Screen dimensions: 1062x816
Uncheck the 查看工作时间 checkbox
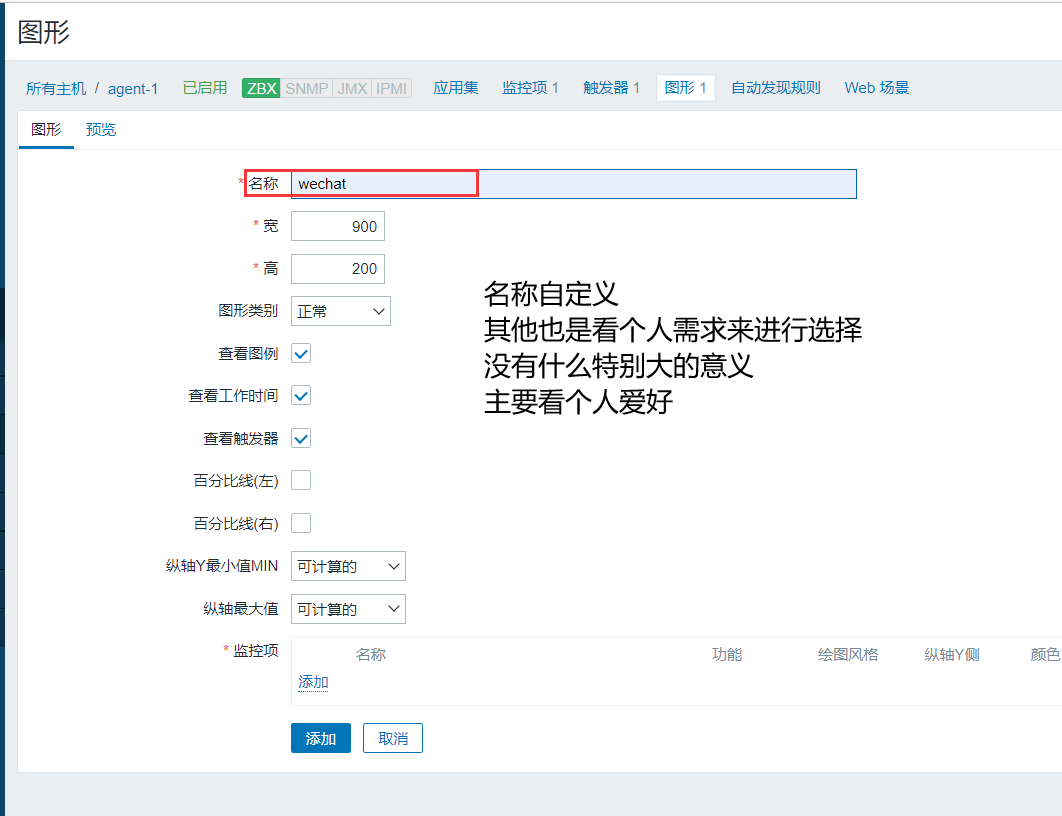301,395
